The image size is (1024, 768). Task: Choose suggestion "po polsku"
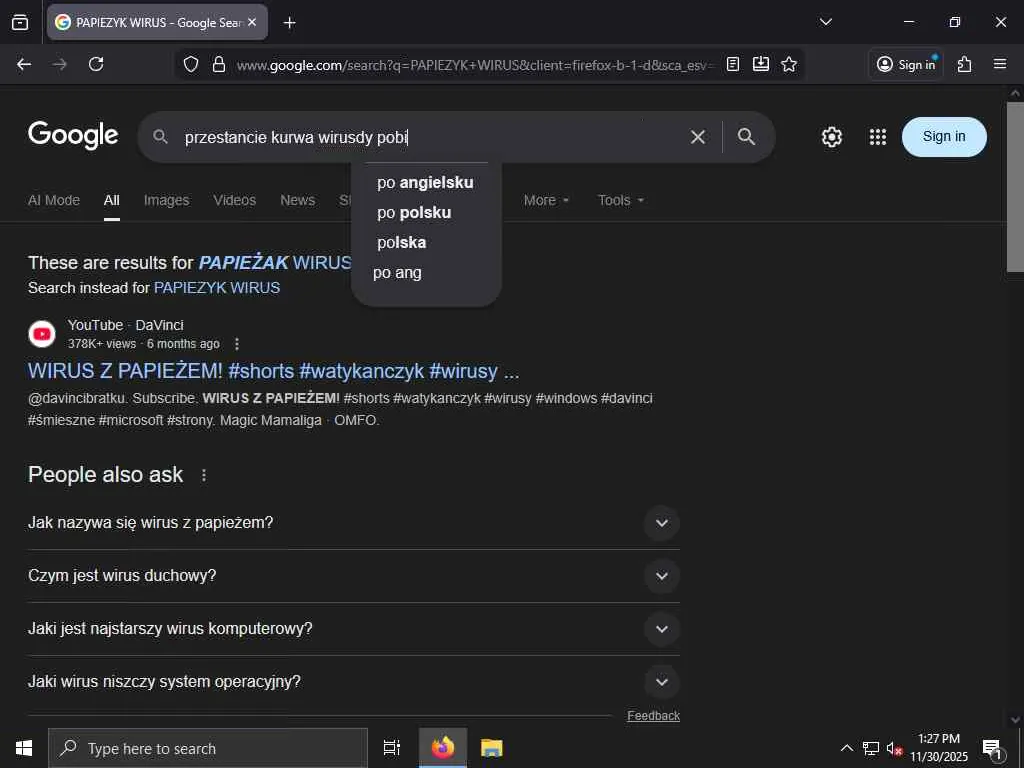[426, 213]
